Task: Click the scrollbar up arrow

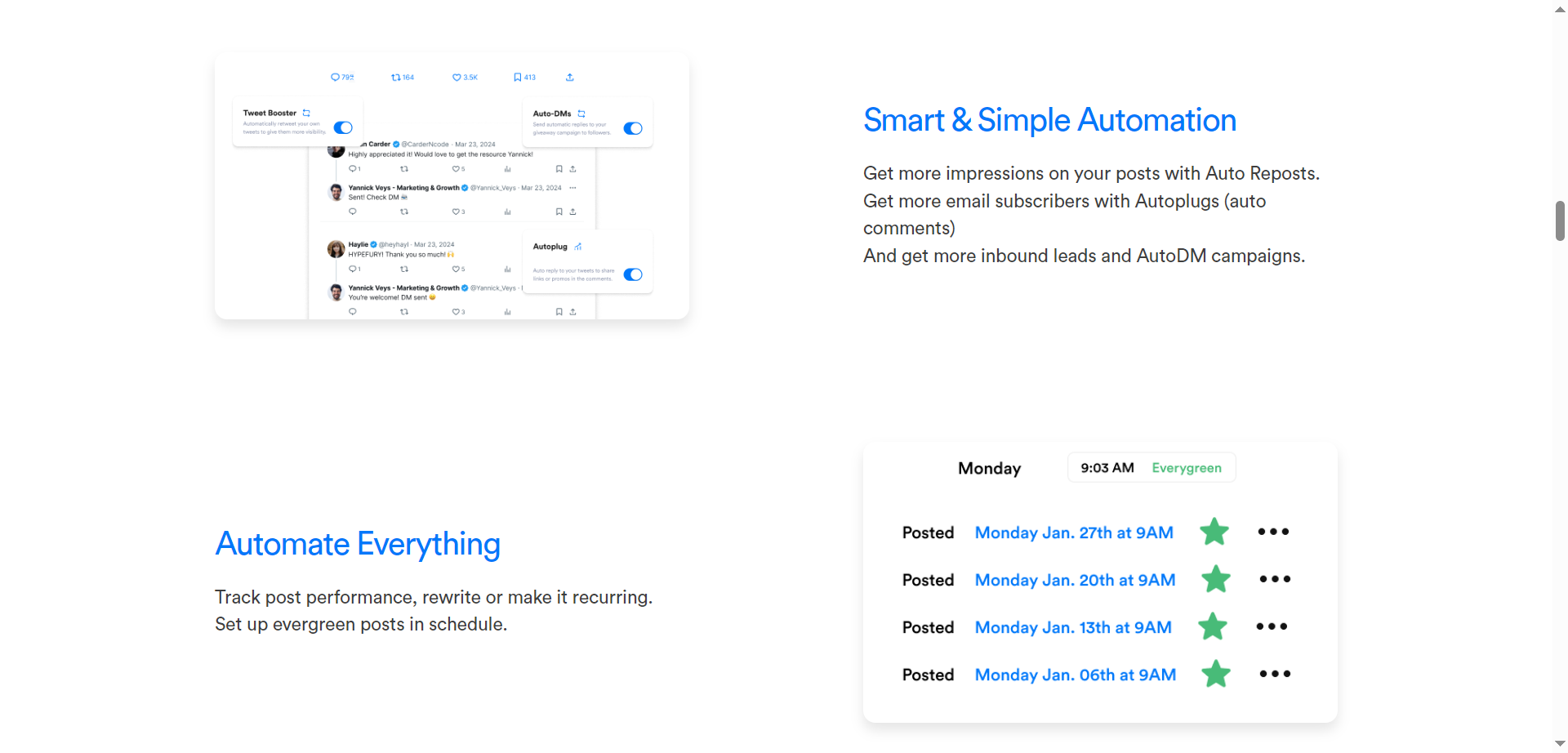Action: click(x=1560, y=8)
